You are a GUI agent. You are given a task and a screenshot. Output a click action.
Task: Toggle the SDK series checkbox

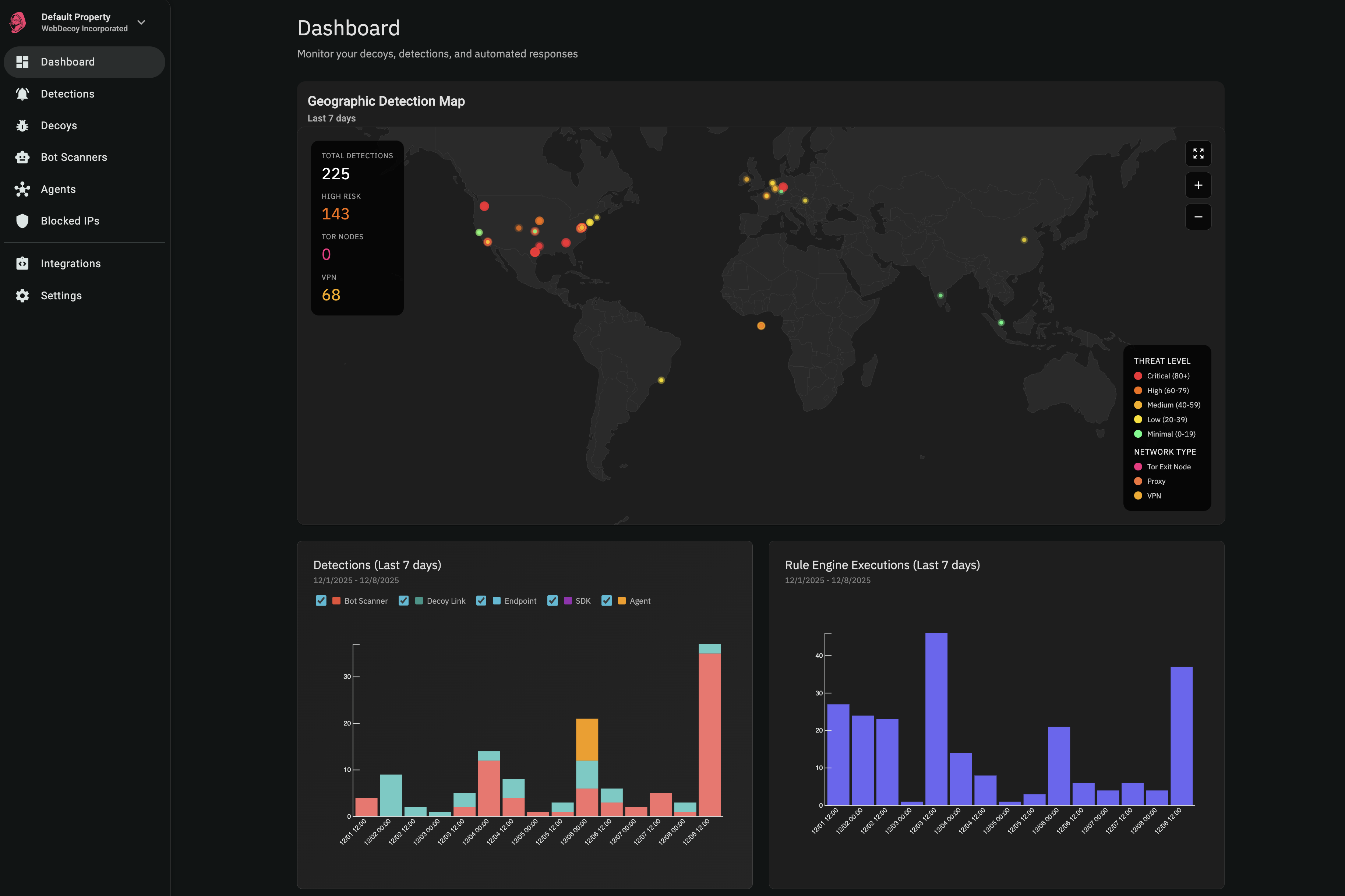(x=552, y=600)
